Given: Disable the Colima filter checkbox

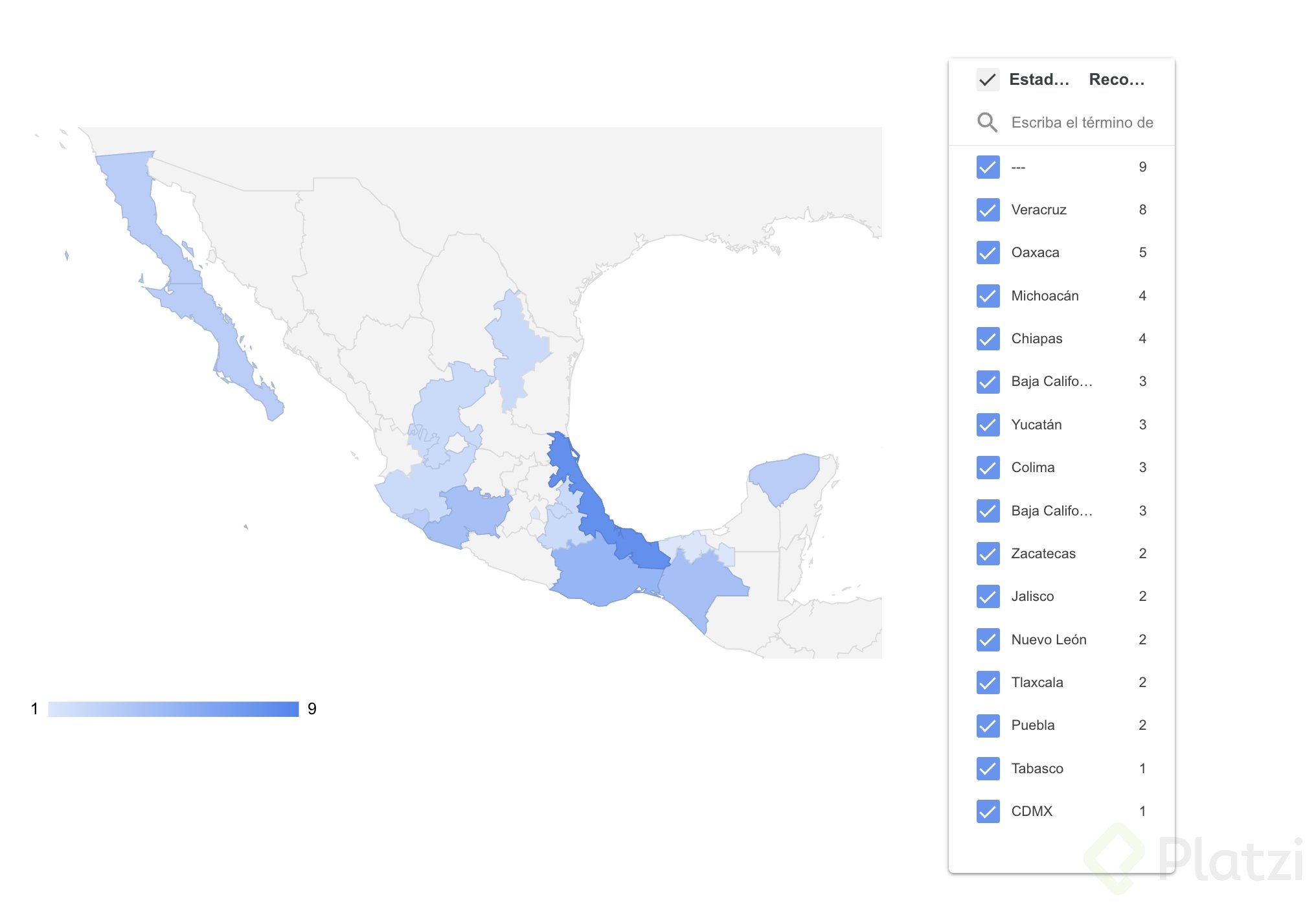Looking at the screenshot, I should tap(988, 468).
